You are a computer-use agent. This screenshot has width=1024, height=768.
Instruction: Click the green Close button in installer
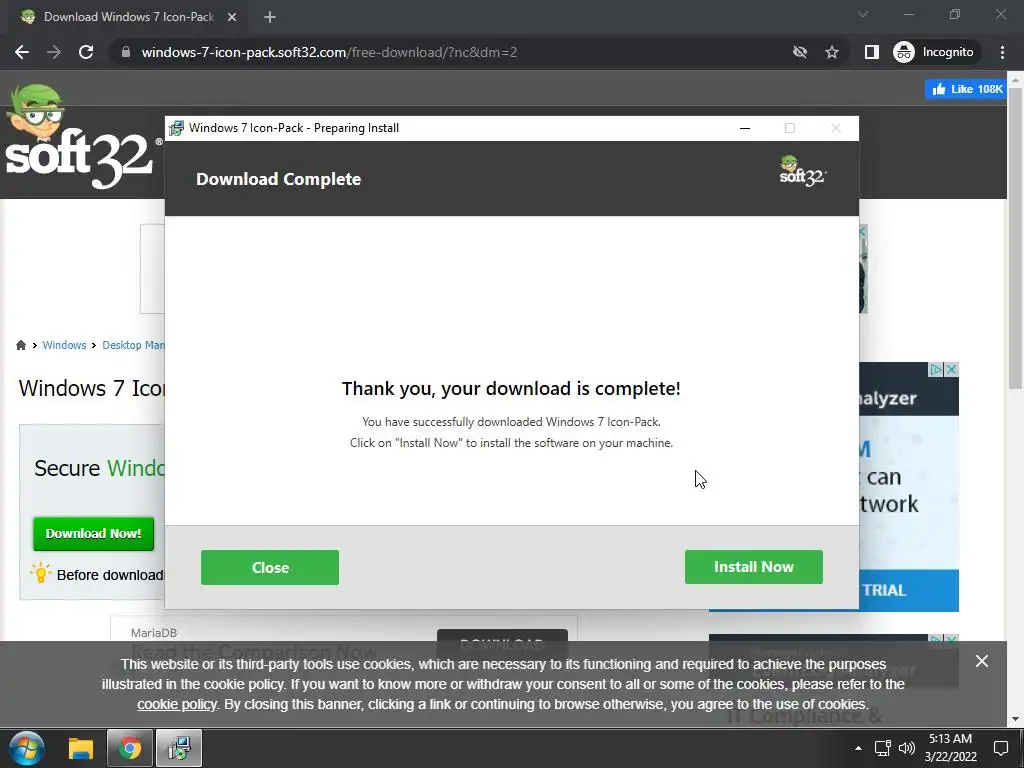[x=270, y=568]
